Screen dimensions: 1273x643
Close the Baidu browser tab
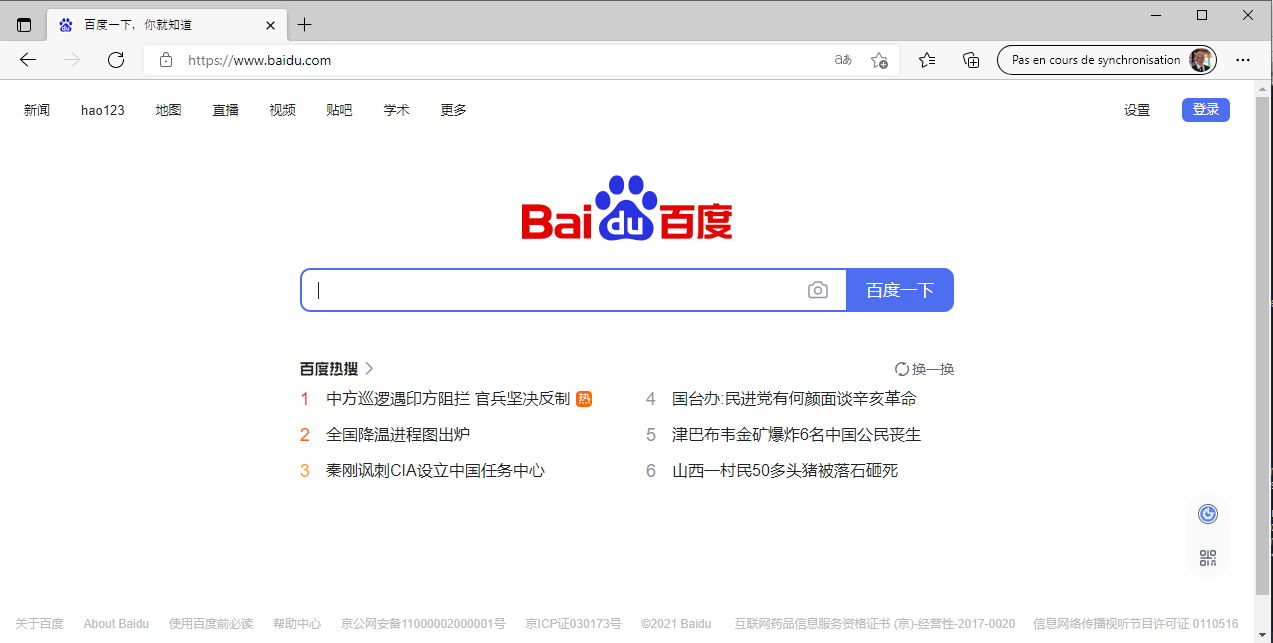click(271, 25)
